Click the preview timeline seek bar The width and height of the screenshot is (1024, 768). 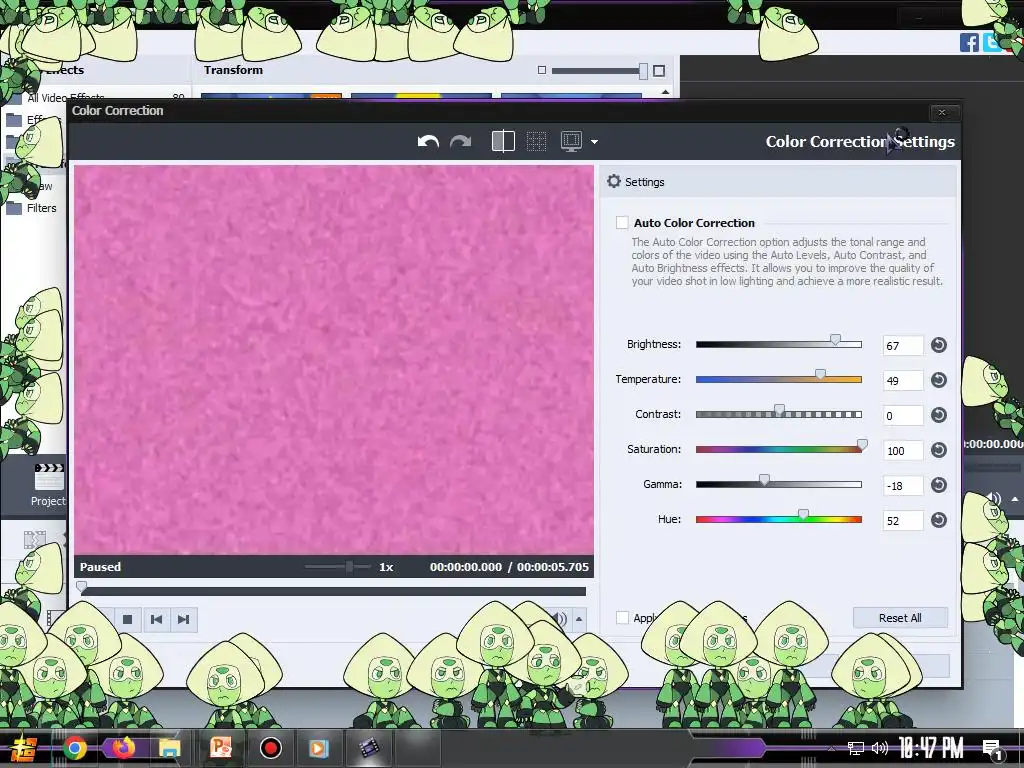333,591
